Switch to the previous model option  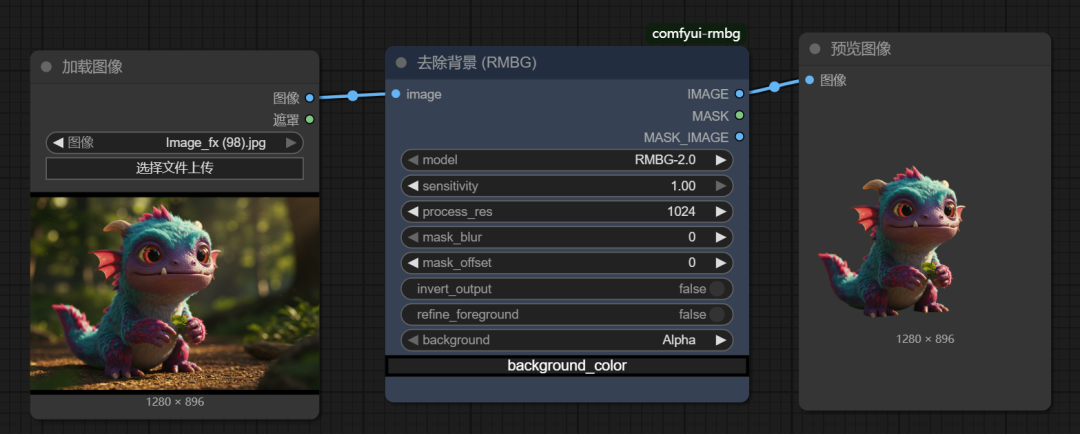pos(413,160)
